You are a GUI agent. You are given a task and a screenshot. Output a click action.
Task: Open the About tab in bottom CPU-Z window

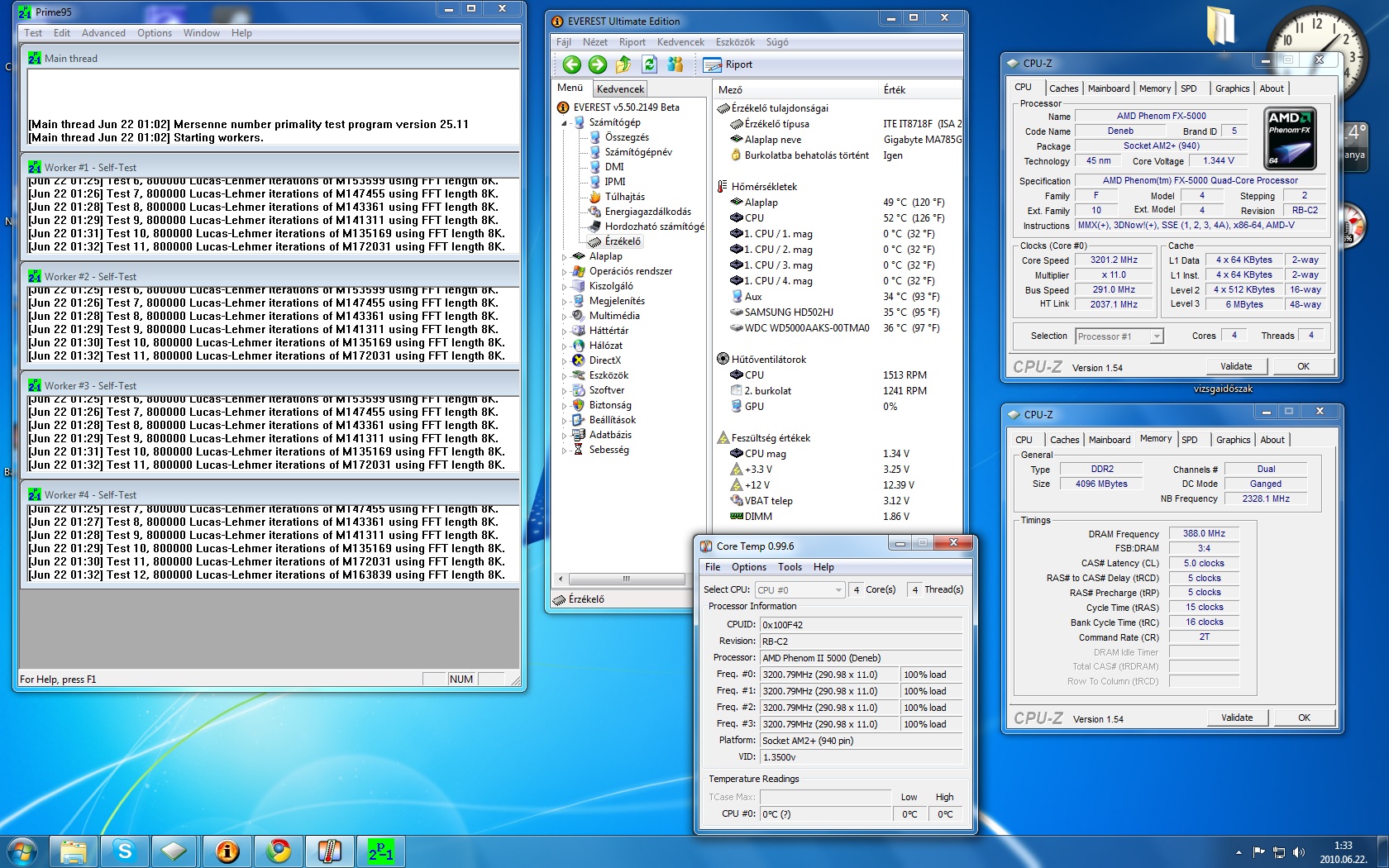[1272, 440]
